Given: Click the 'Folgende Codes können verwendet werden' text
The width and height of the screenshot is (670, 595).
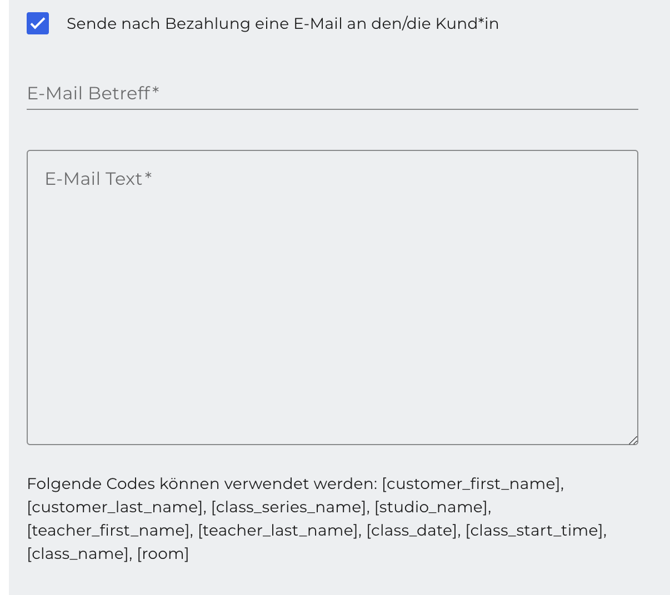Looking at the screenshot, I should point(202,484).
